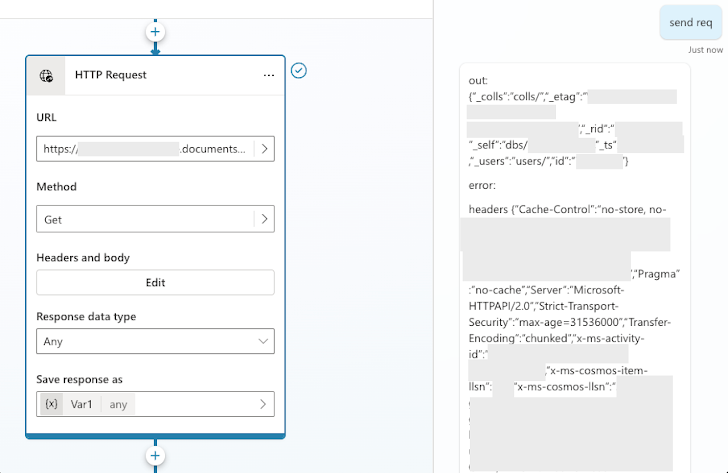Click the 'any' type label next to Var1
This screenshot has width=728, height=473.
coord(118,404)
